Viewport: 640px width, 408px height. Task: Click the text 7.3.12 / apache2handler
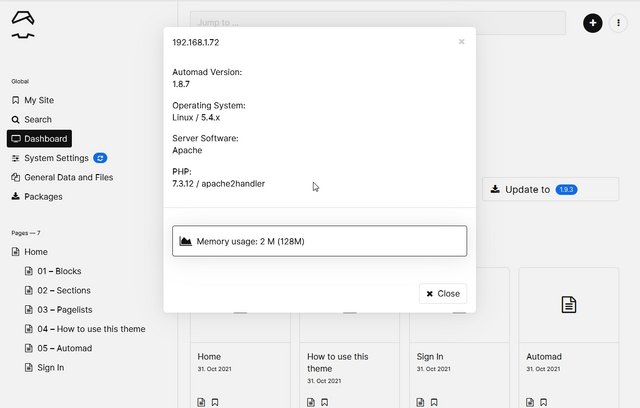coord(218,184)
